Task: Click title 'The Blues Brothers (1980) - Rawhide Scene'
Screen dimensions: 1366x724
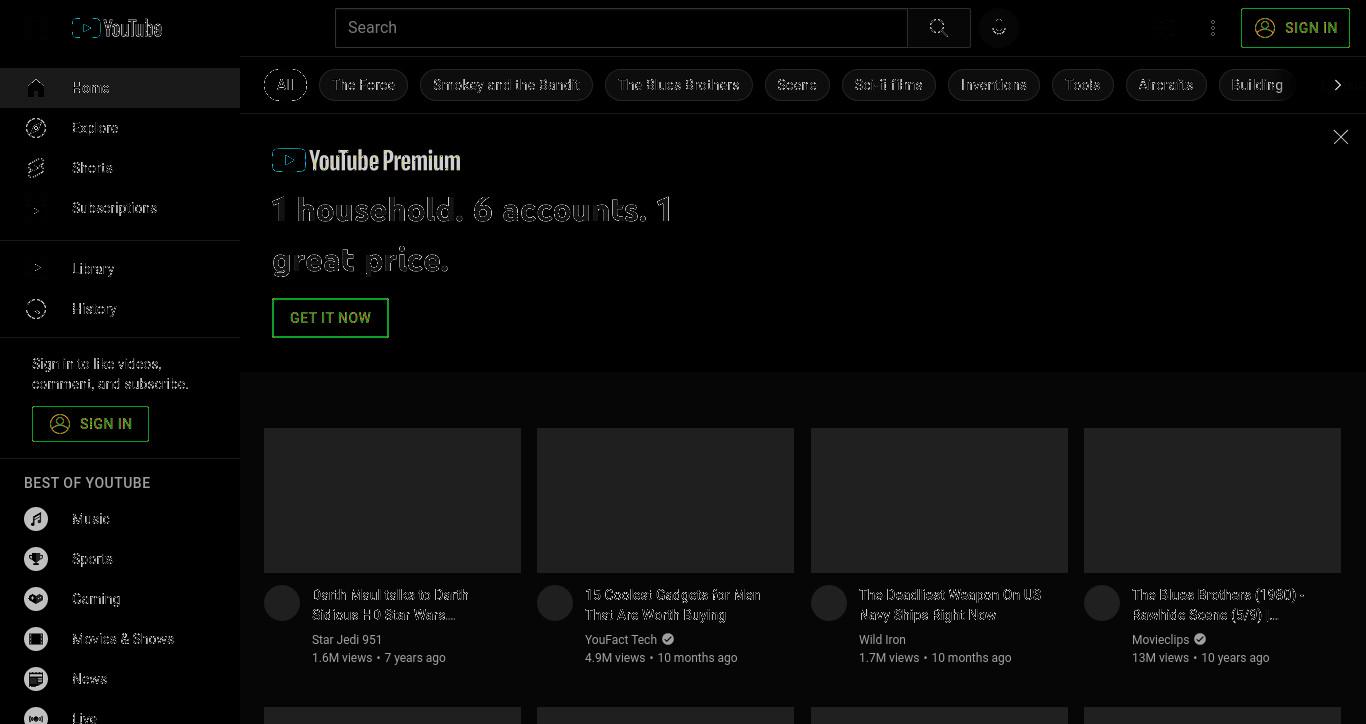Action: [x=1218, y=605]
